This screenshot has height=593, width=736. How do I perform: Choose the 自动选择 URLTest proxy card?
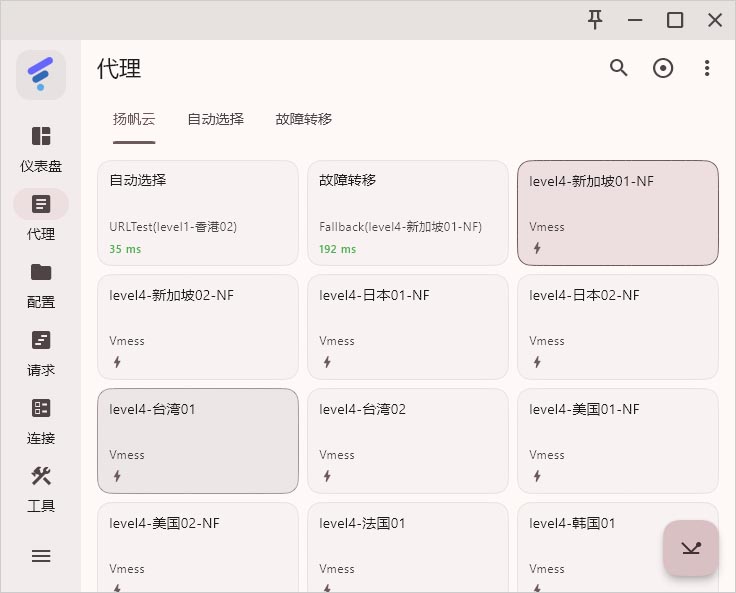pyautogui.click(x=198, y=213)
